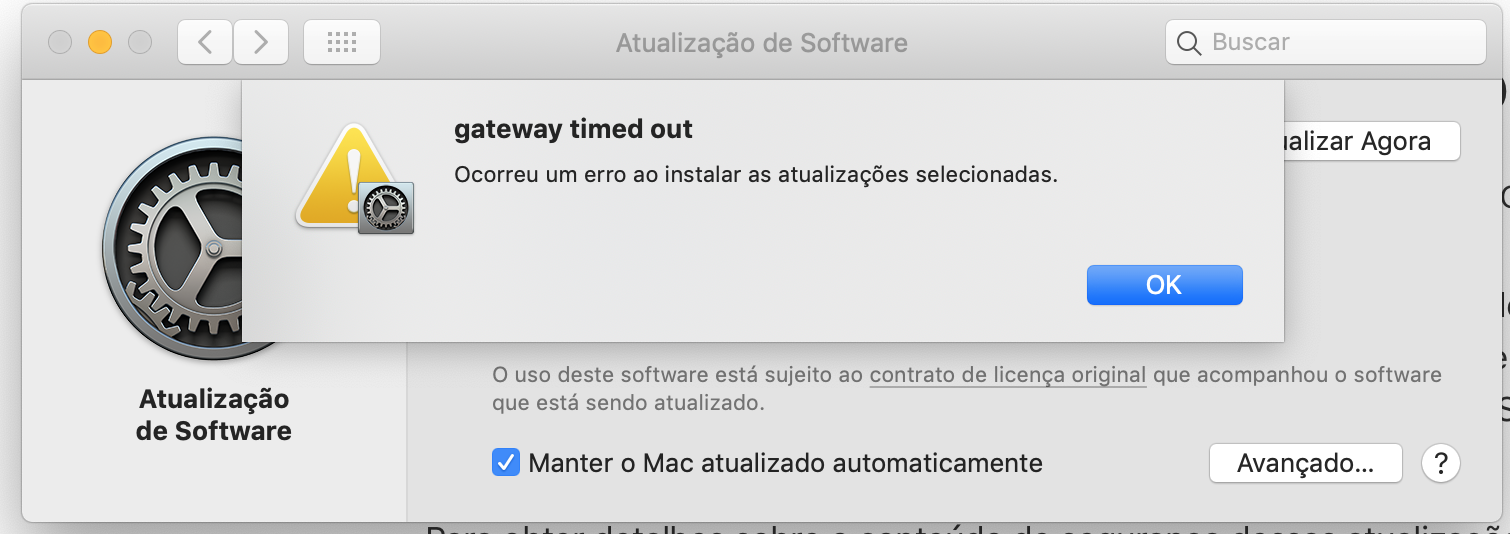The image size is (1510, 534).
Task: Click the Ocorreu um erro message text
Action: pos(755,174)
